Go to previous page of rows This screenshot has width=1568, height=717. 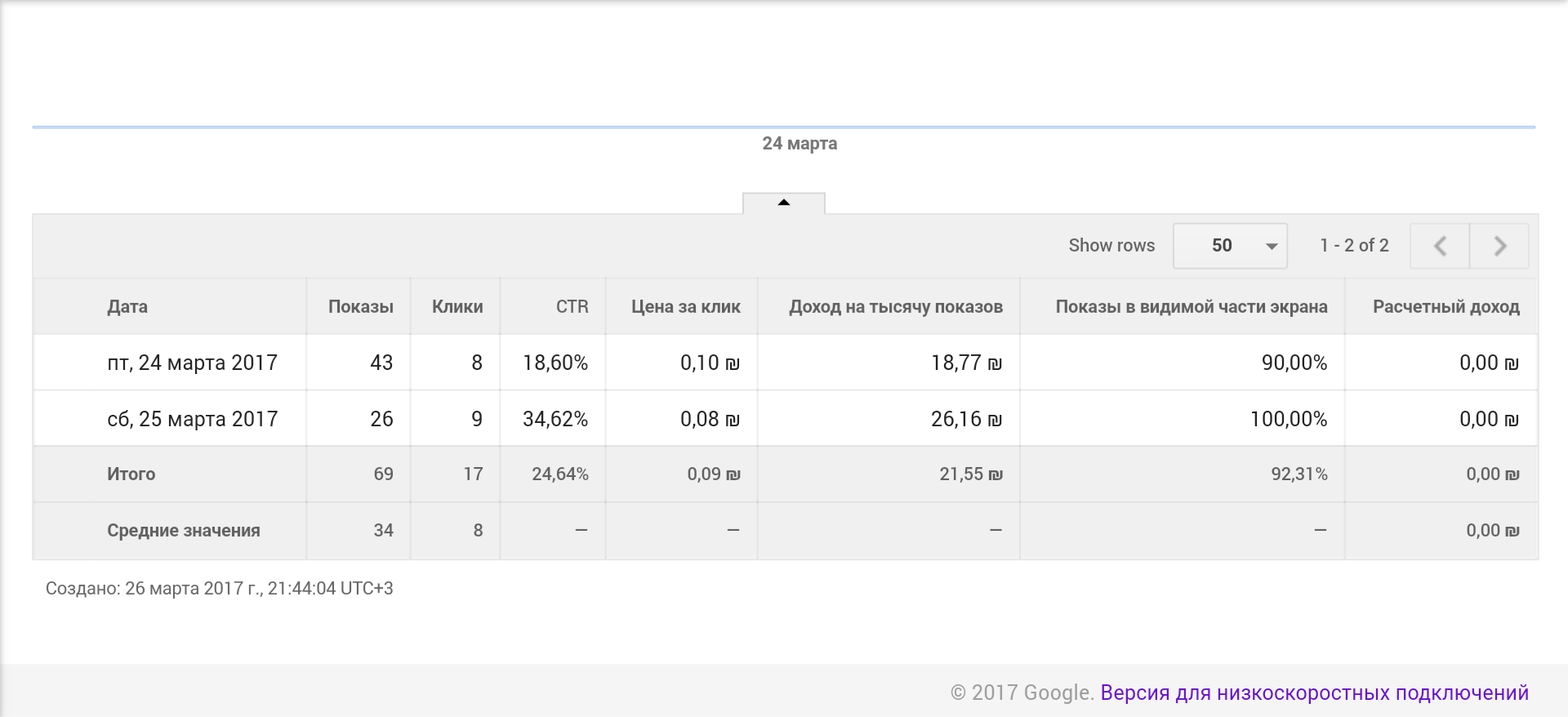(x=1440, y=246)
